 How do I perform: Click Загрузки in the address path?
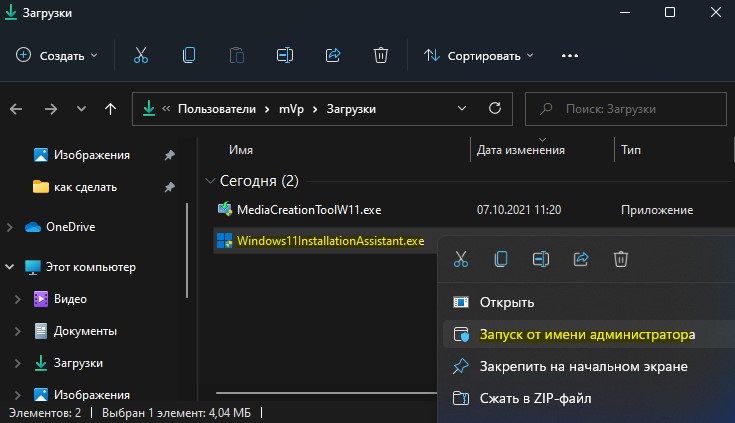(351, 109)
